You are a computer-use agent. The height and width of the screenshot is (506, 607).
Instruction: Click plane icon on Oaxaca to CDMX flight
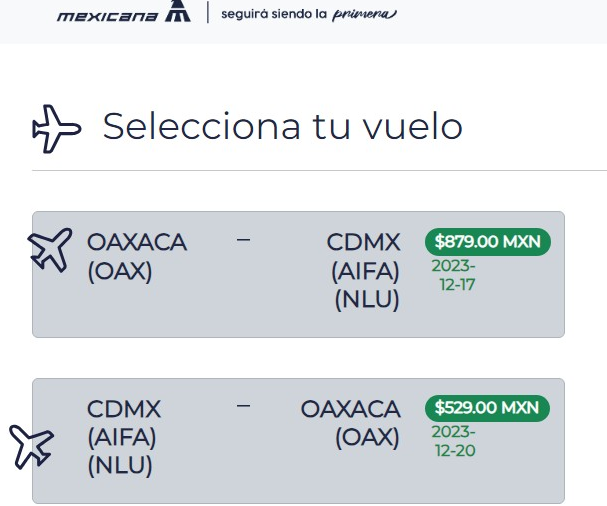point(49,248)
